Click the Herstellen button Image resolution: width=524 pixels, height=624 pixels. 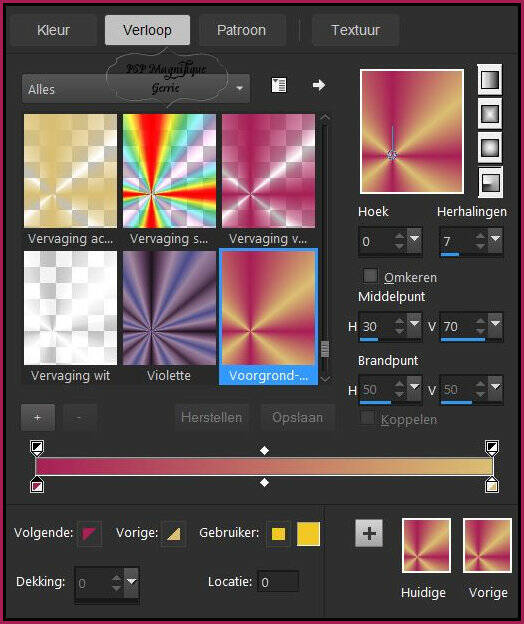point(211,417)
